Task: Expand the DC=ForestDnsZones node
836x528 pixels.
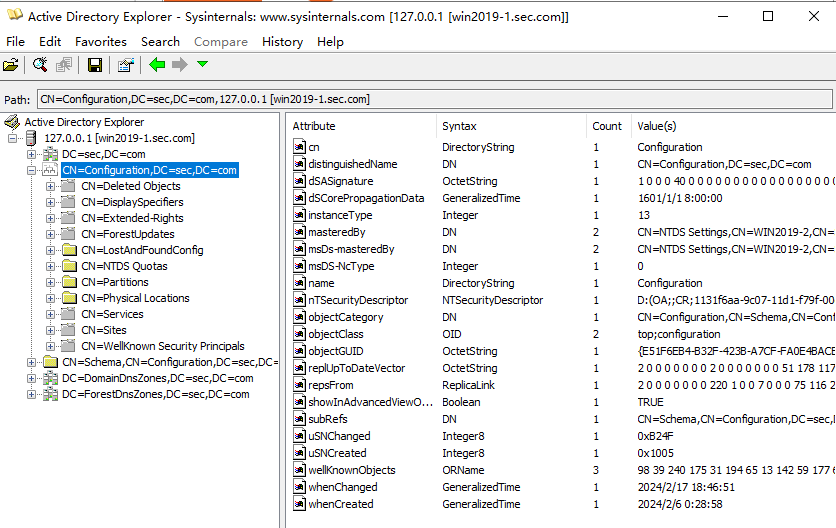Action: [x=32, y=394]
